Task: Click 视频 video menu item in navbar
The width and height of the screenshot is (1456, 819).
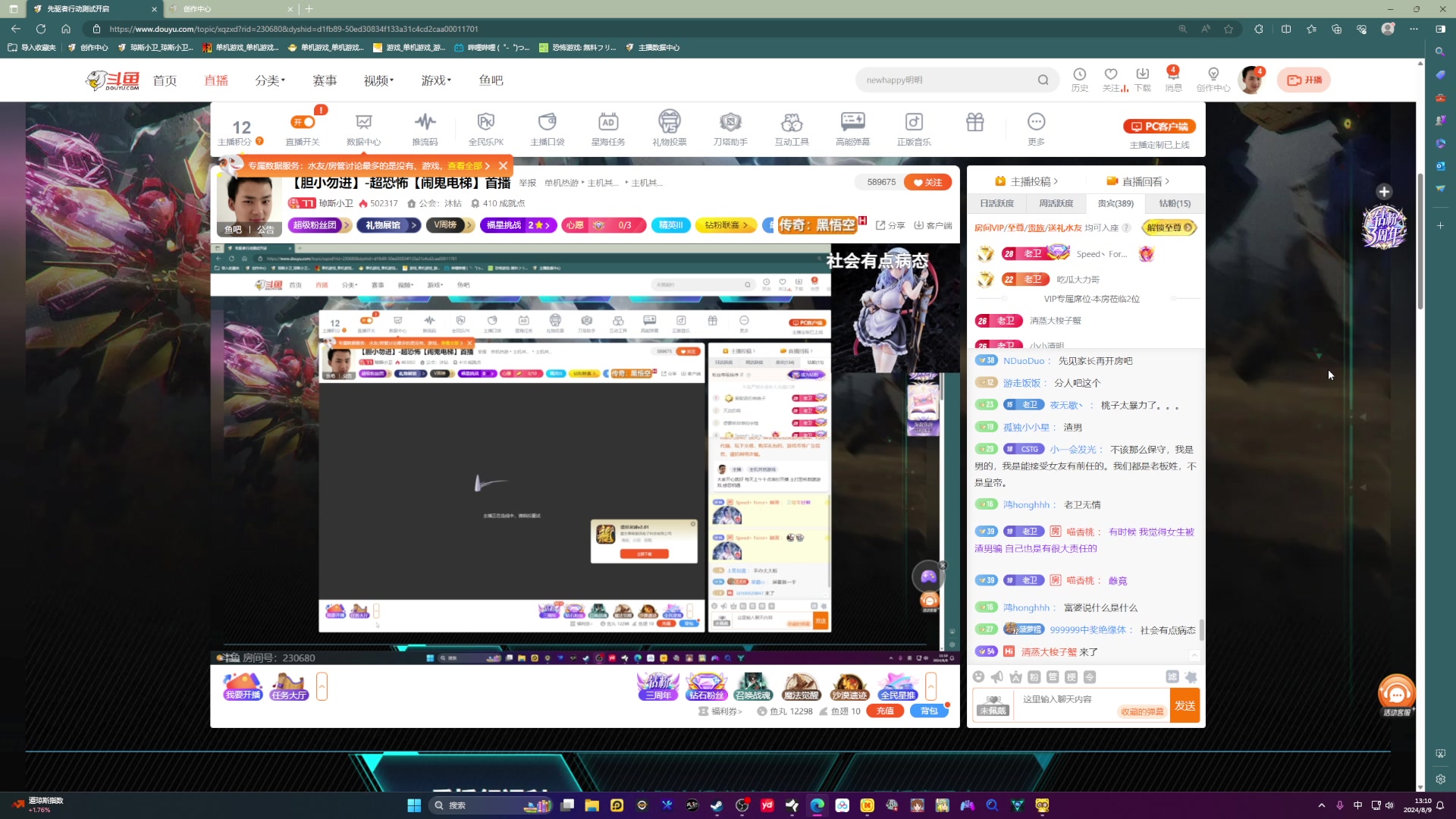Action: point(379,80)
